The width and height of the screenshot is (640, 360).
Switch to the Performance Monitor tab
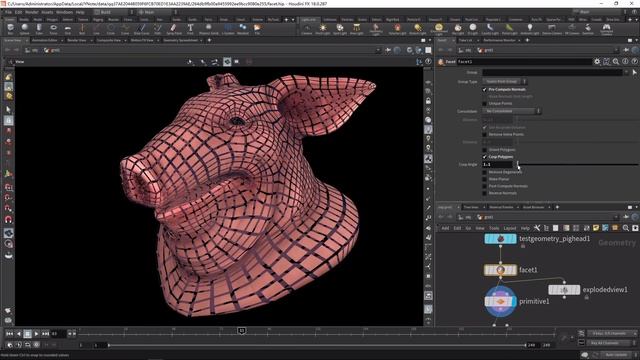[x=499, y=40]
